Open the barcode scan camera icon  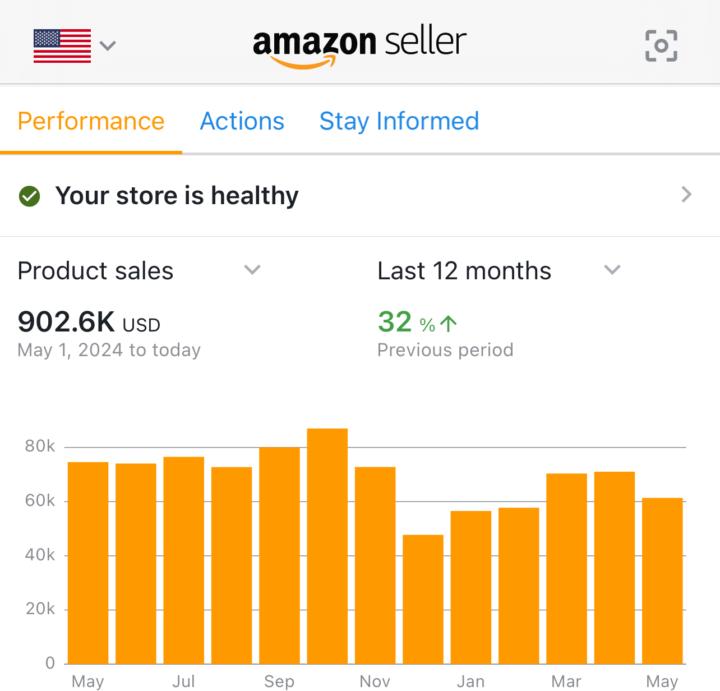(x=661, y=45)
